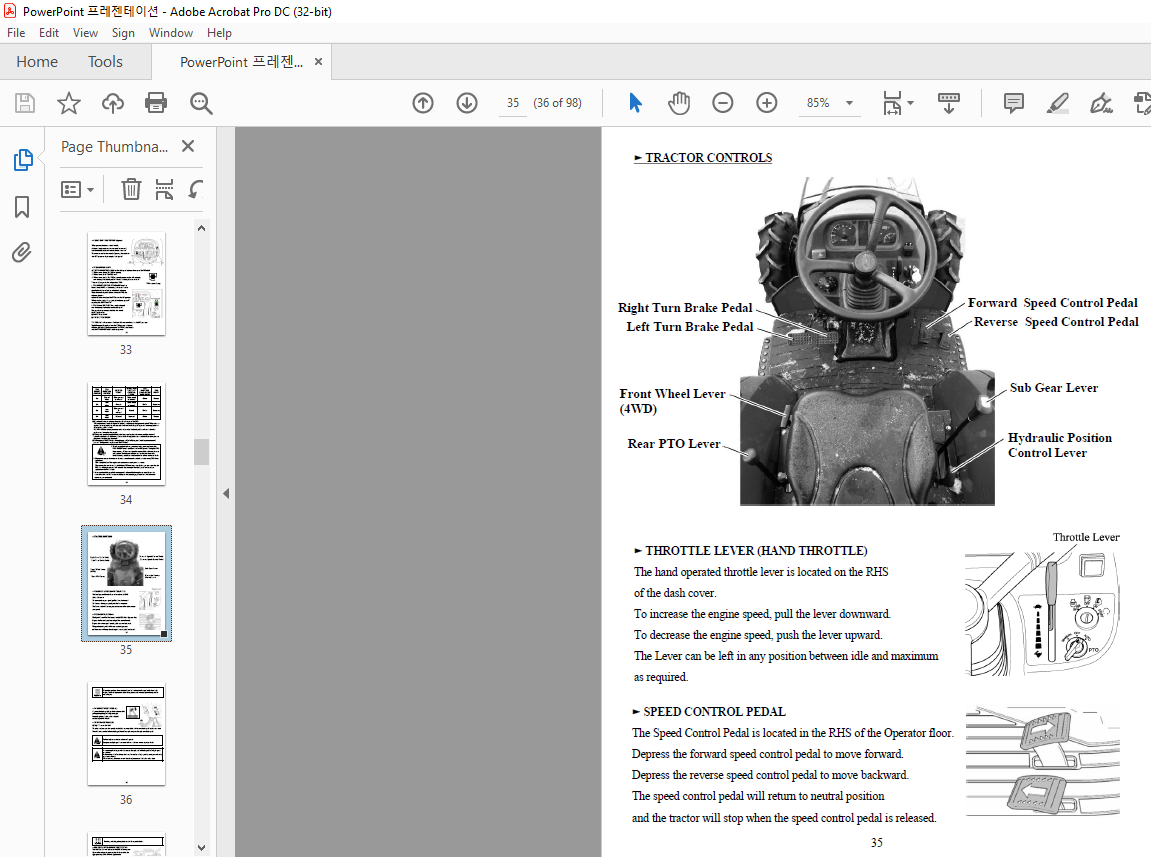The height and width of the screenshot is (857, 1151).
Task: Open Page Thumbnails sidebar icon
Action: pyautogui.click(x=23, y=159)
